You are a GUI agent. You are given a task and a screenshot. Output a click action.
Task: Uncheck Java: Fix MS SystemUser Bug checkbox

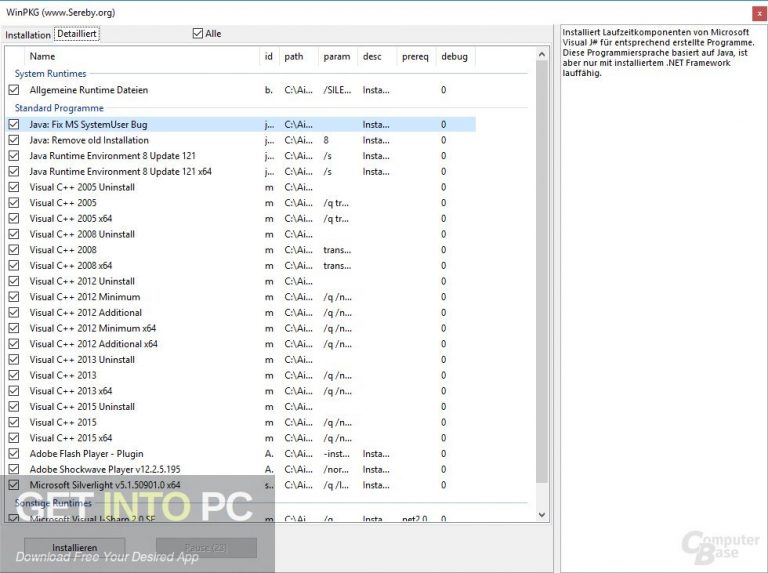coord(14,124)
